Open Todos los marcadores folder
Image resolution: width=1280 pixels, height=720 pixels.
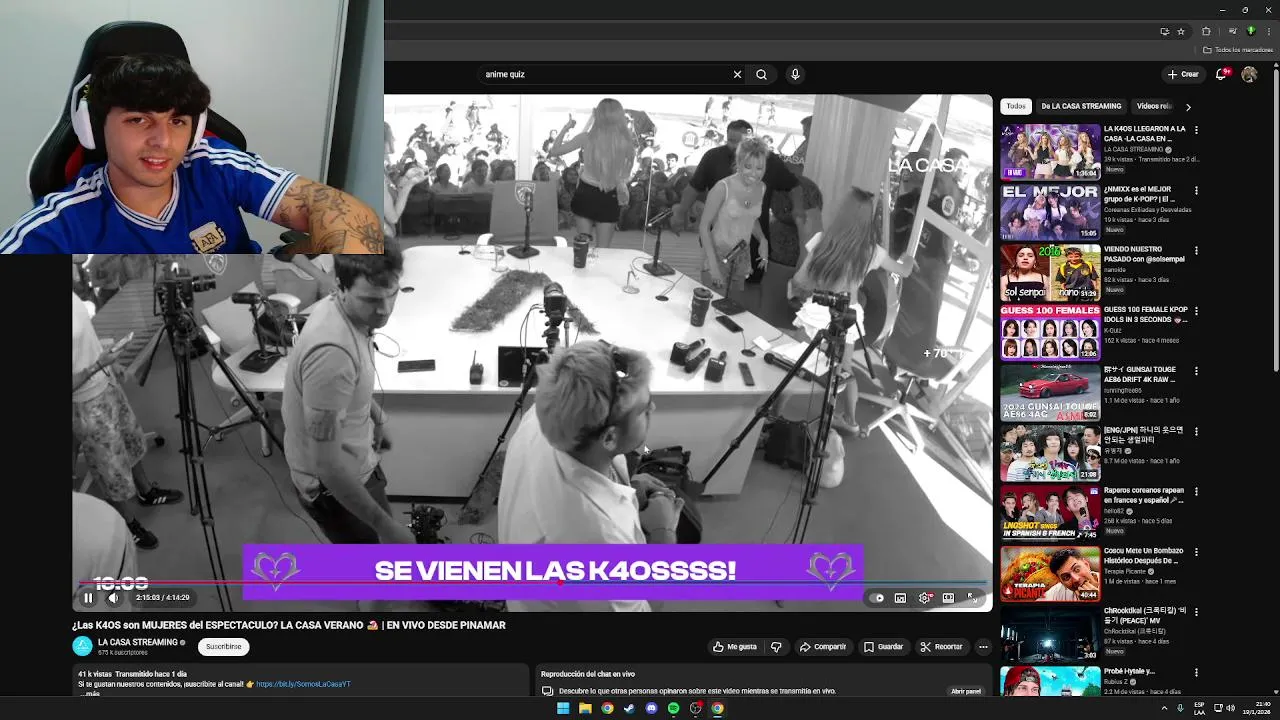[x=1237, y=50]
